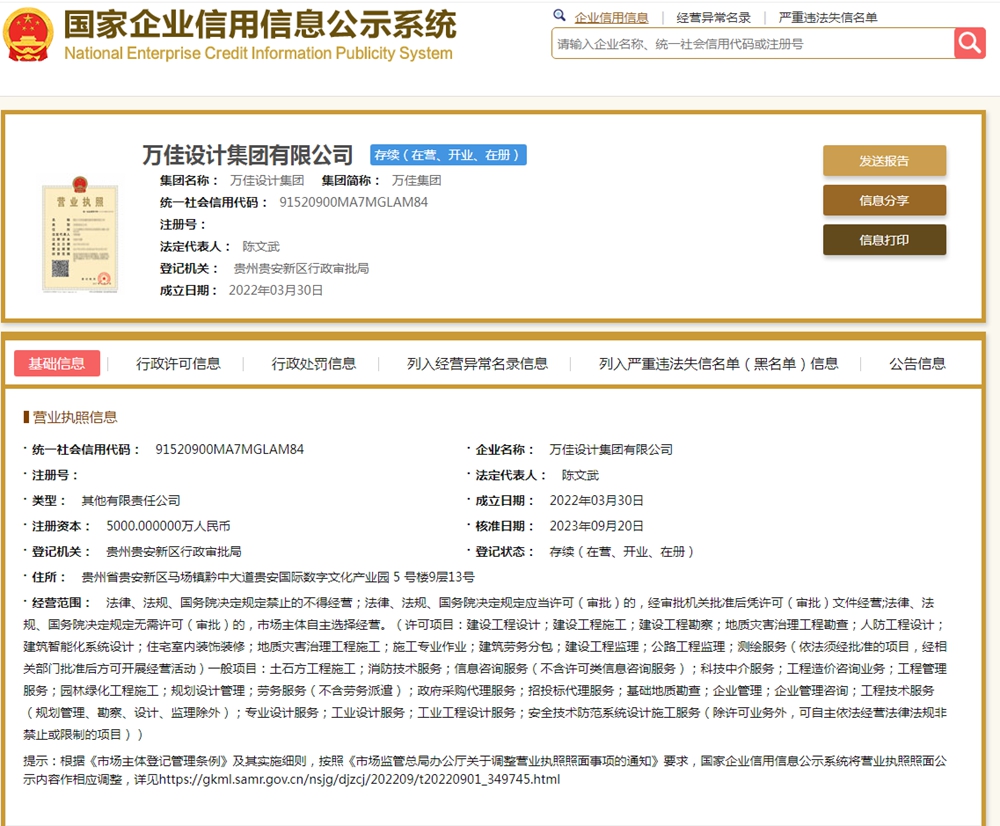Screen dimensions: 1000x826
Task: Click credit code 91520900MA7MGLAM84 in header card
Action: (353, 202)
